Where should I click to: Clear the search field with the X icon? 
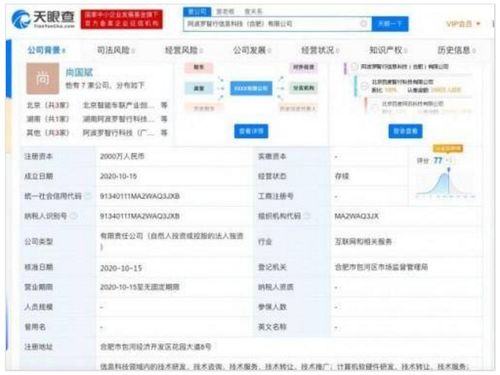point(364,24)
